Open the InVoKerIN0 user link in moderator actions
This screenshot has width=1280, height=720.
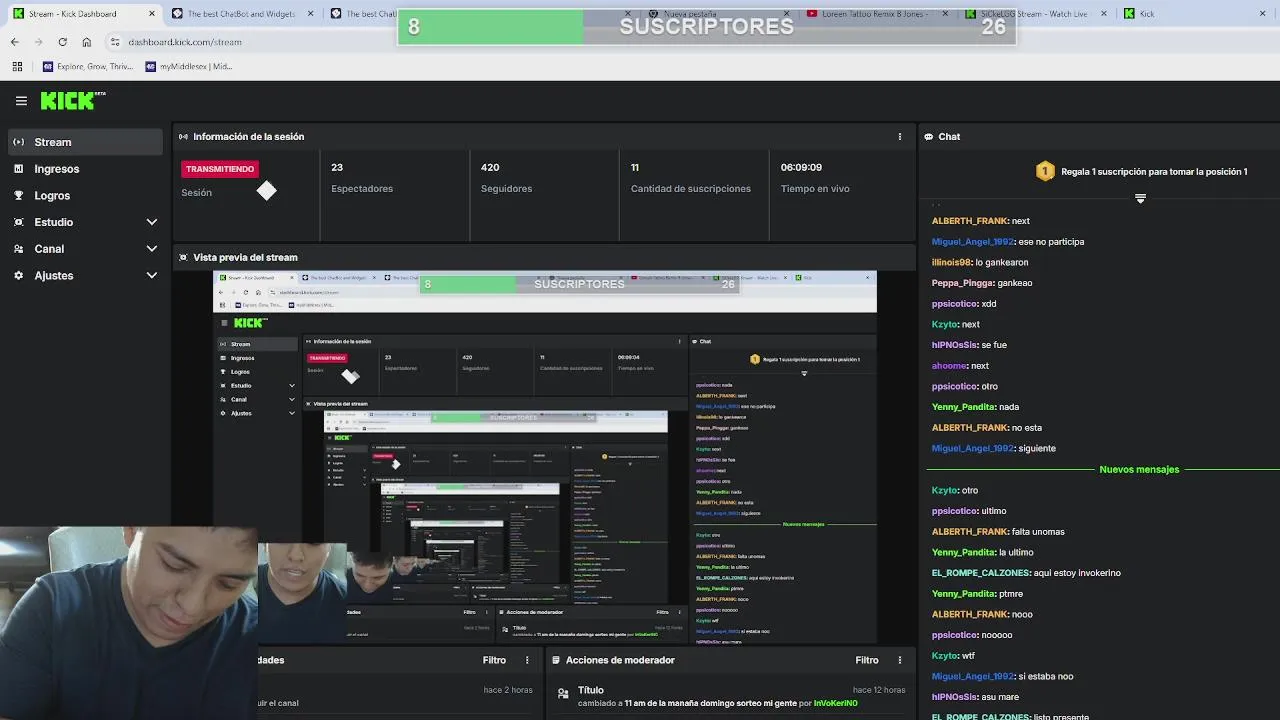(x=835, y=703)
